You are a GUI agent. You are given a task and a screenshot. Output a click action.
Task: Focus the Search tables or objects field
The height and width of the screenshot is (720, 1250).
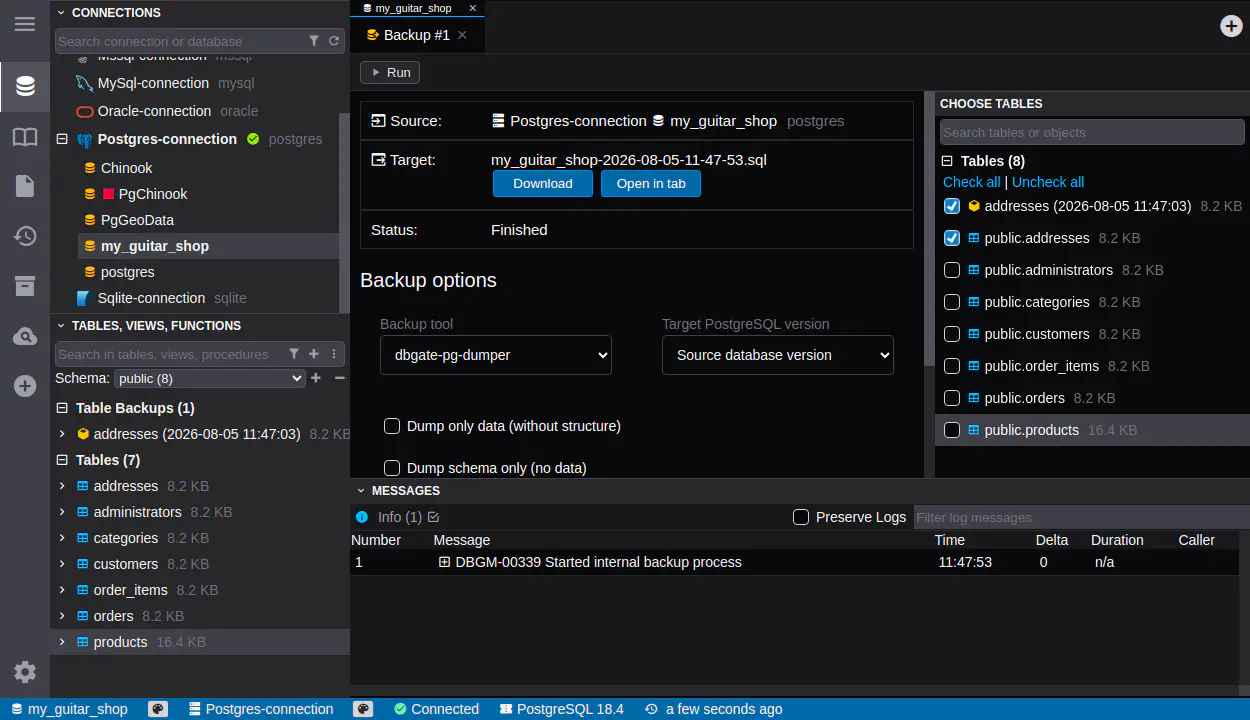pos(1092,132)
